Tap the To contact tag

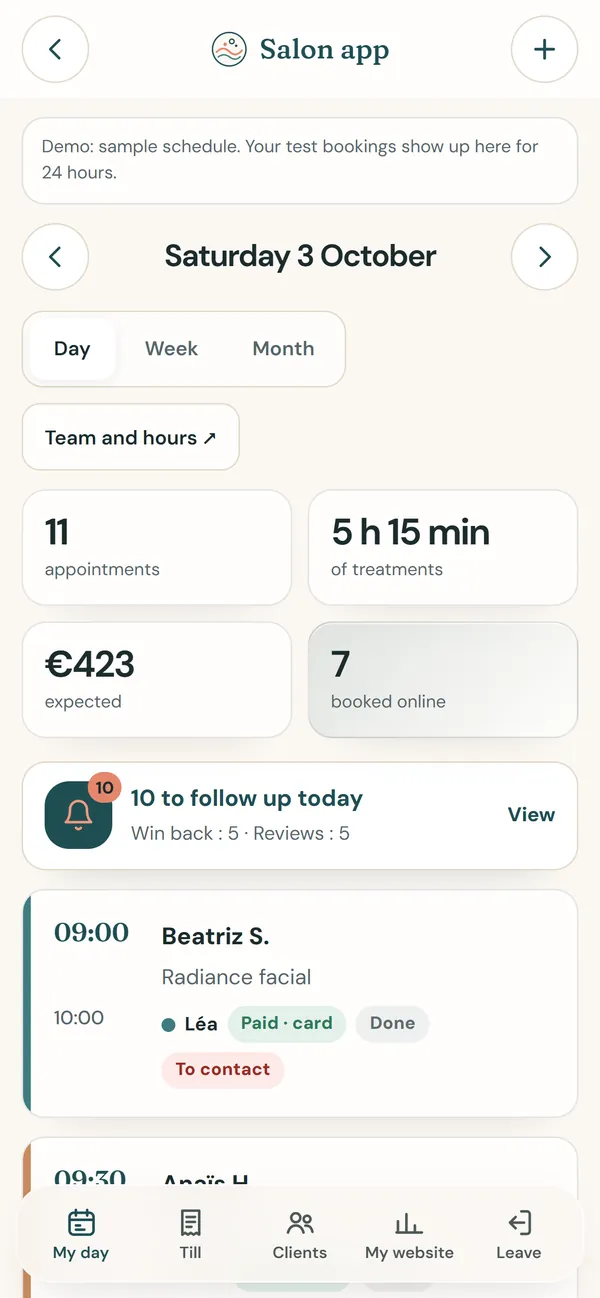(223, 1069)
